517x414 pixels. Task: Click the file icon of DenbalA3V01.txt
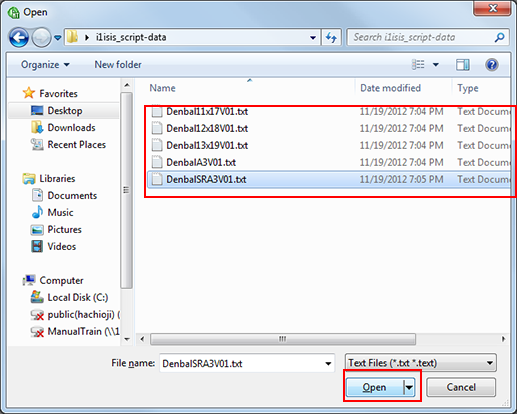[157, 163]
